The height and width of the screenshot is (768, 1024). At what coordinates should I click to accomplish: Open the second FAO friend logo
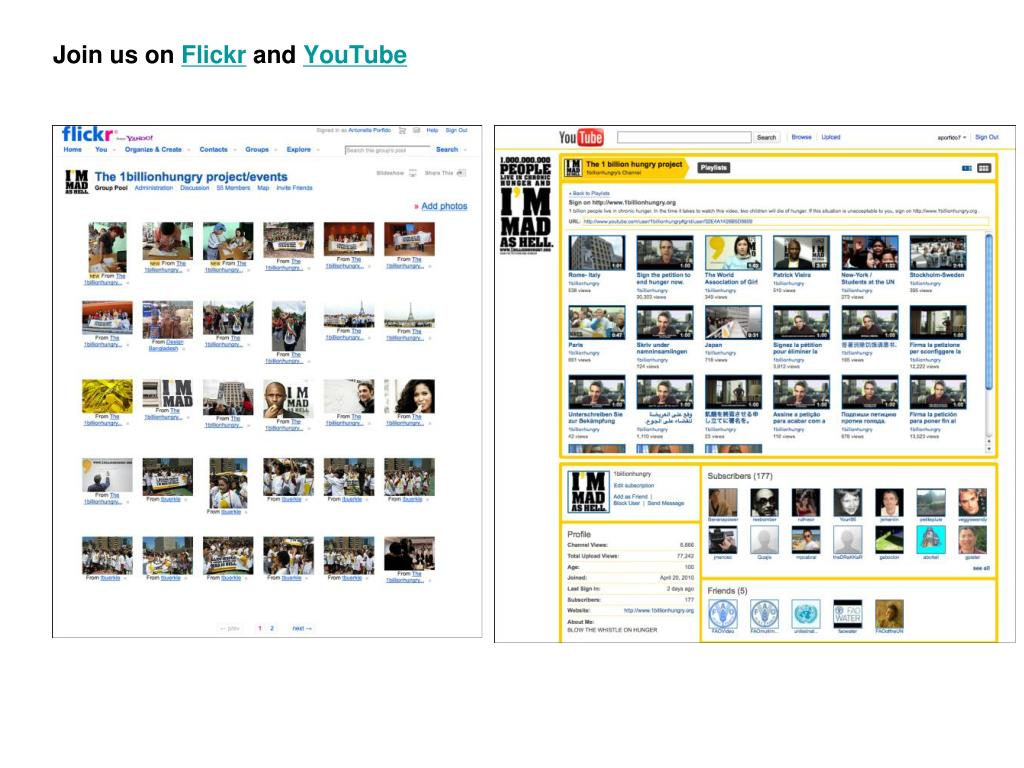764,614
